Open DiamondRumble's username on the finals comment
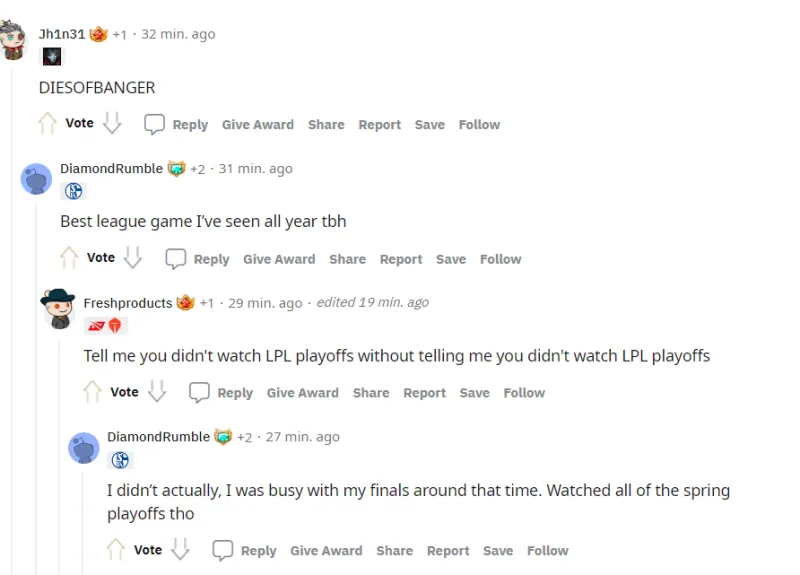 point(158,437)
